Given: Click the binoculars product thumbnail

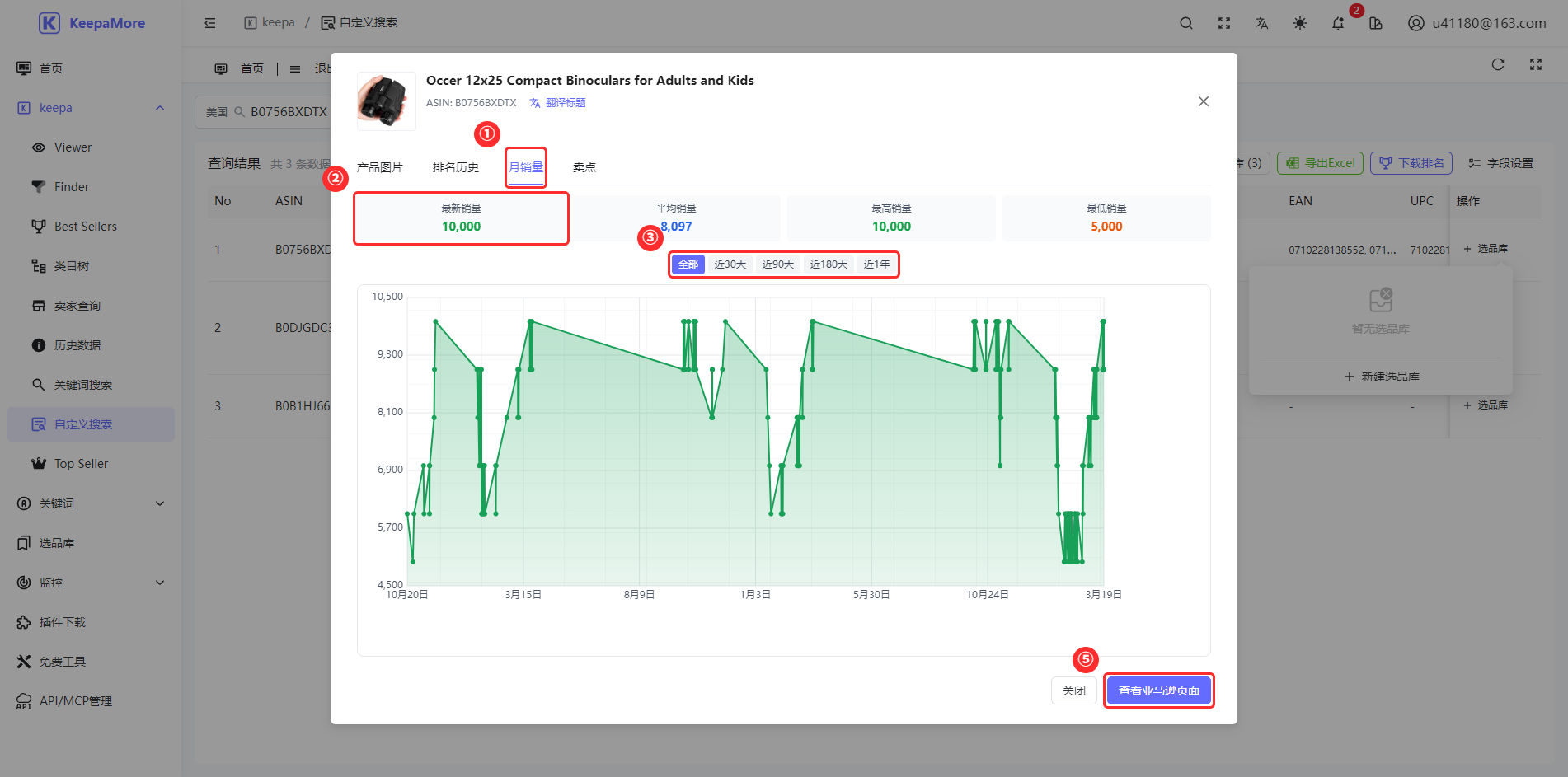Looking at the screenshot, I should (386, 101).
